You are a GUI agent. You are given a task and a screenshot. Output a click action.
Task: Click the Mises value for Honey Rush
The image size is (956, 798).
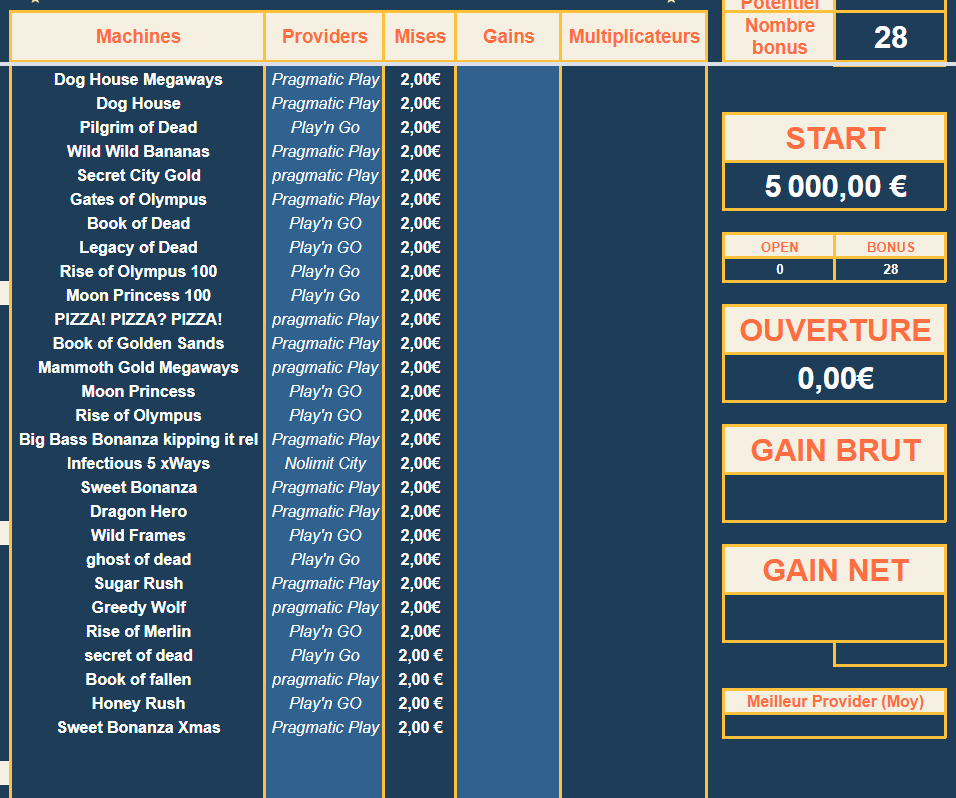(420, 704)
